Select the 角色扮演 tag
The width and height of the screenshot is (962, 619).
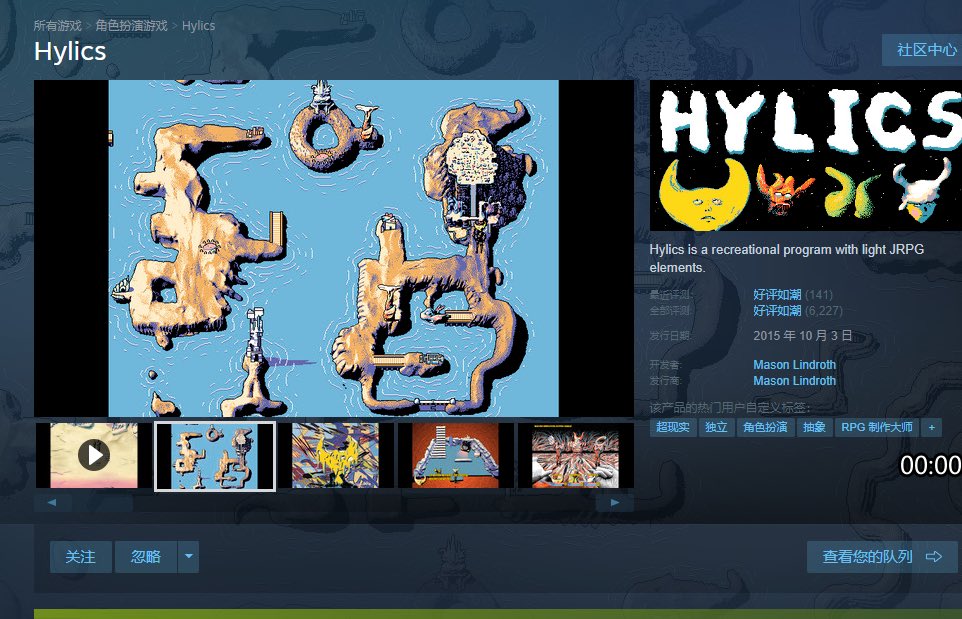[765, 427]
